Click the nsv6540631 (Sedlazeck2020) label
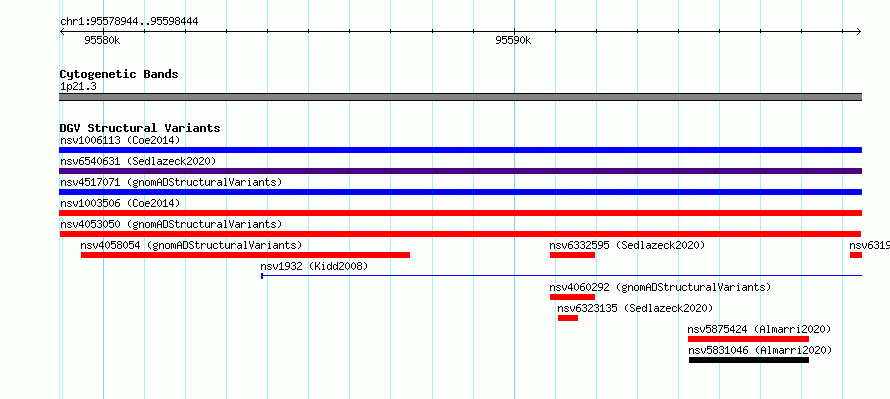This screenshot has width=890, height=399. coord(138,161)
